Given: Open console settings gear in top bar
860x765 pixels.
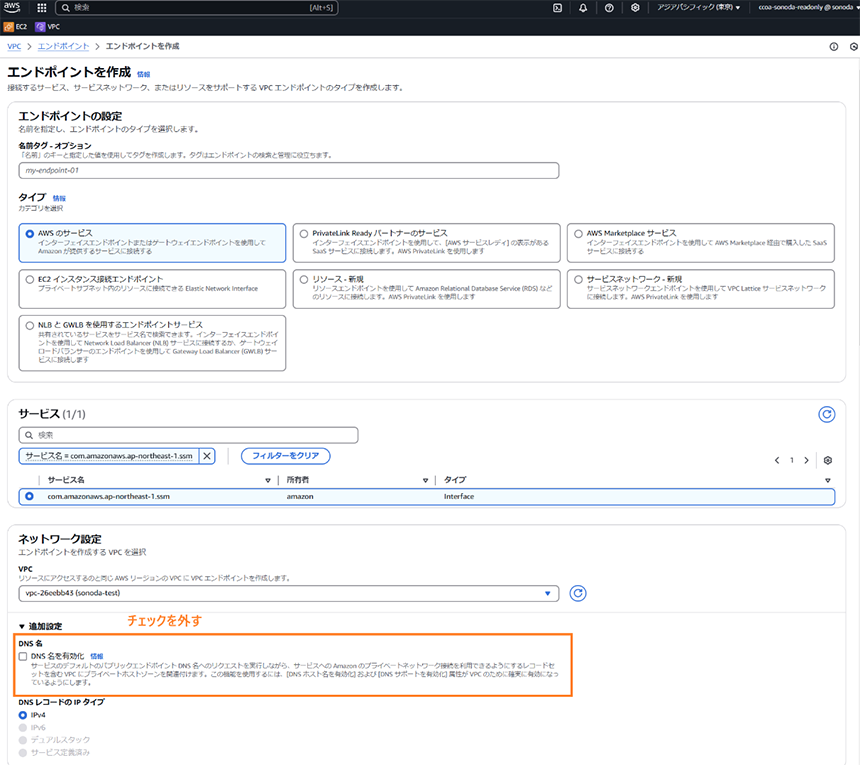Looking at the screenshot, I should click(635, 8).
